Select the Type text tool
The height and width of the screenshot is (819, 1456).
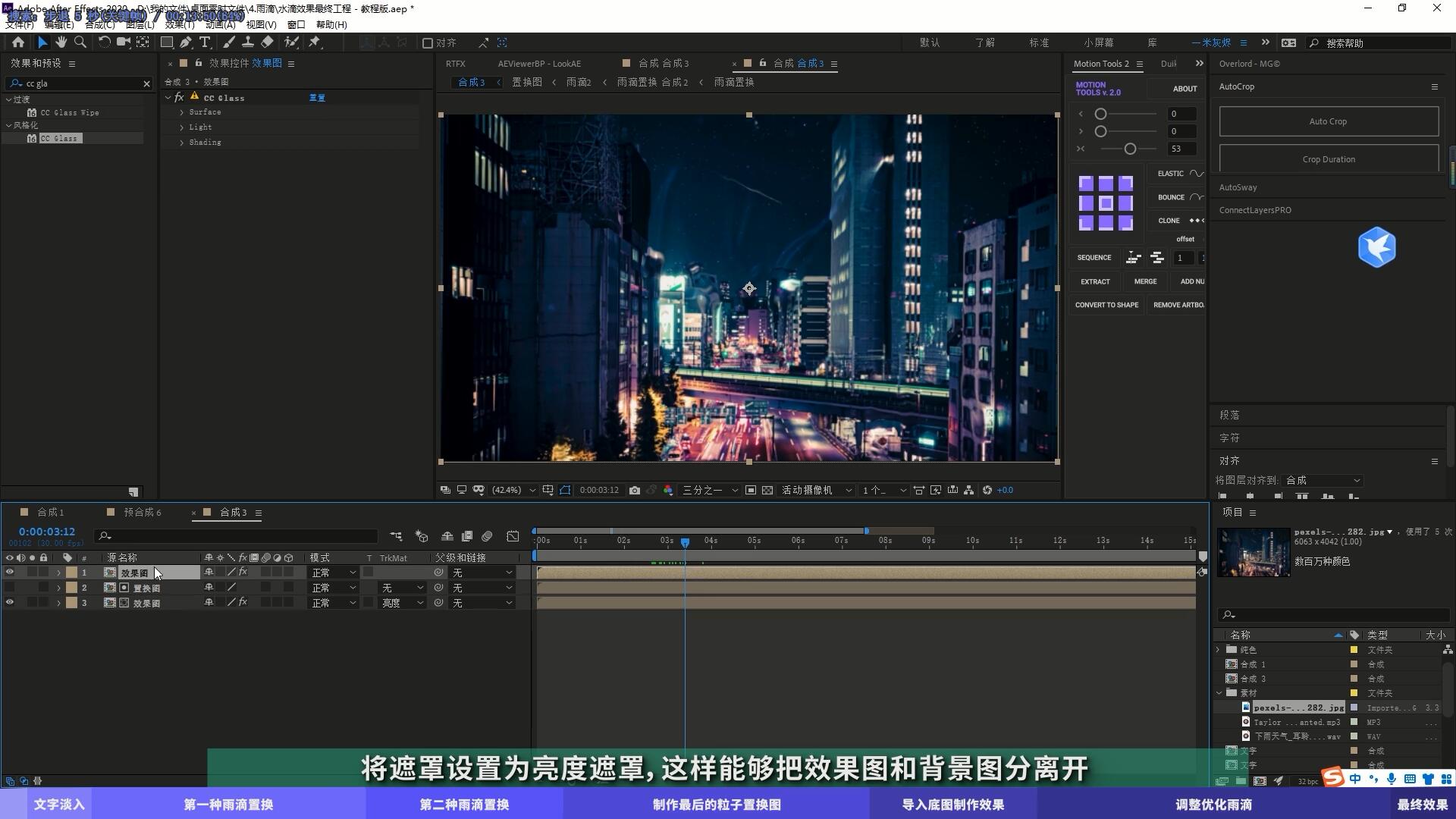[205, 42]
